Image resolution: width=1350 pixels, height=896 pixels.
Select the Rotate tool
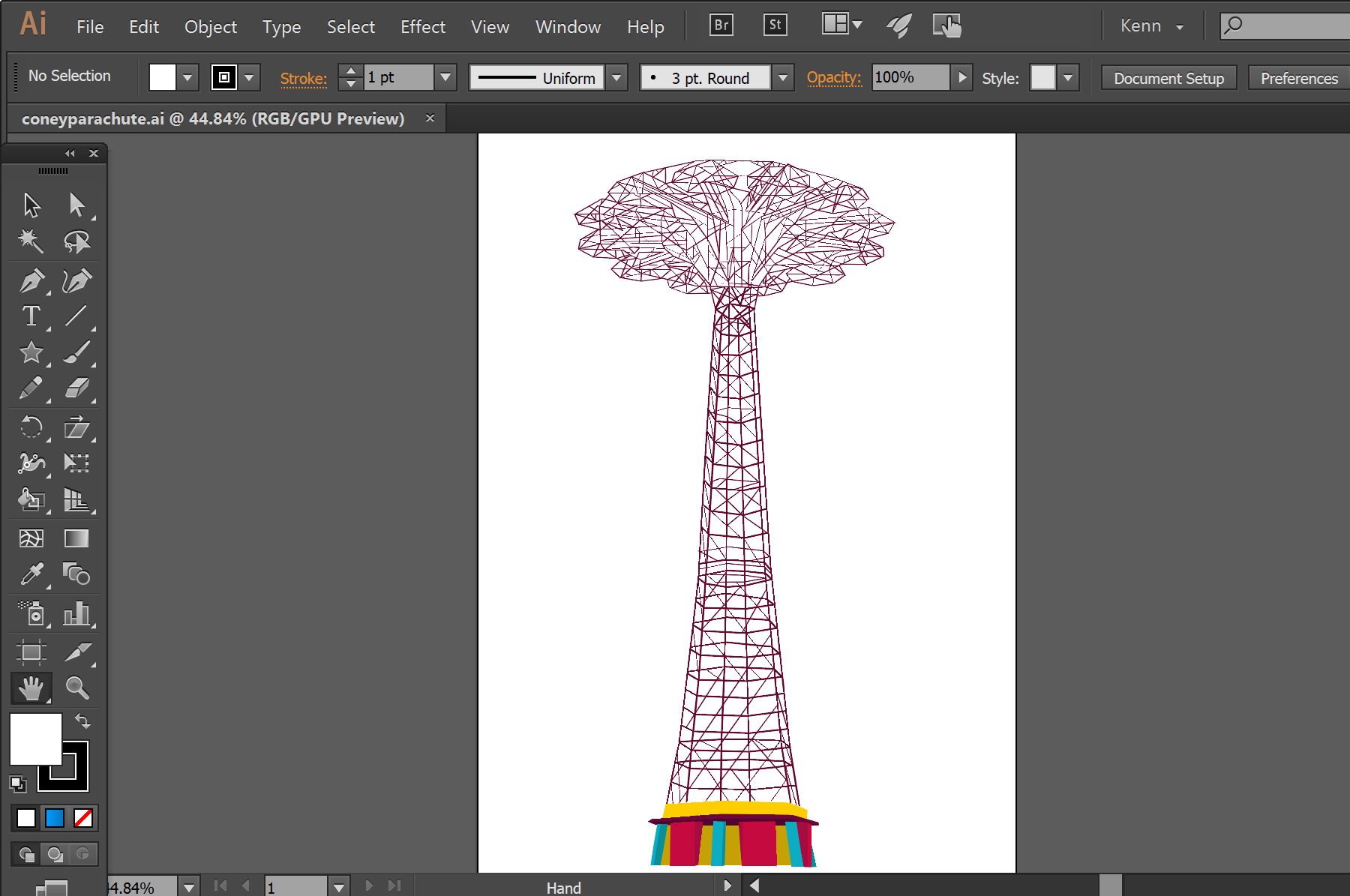pos(31,427)
